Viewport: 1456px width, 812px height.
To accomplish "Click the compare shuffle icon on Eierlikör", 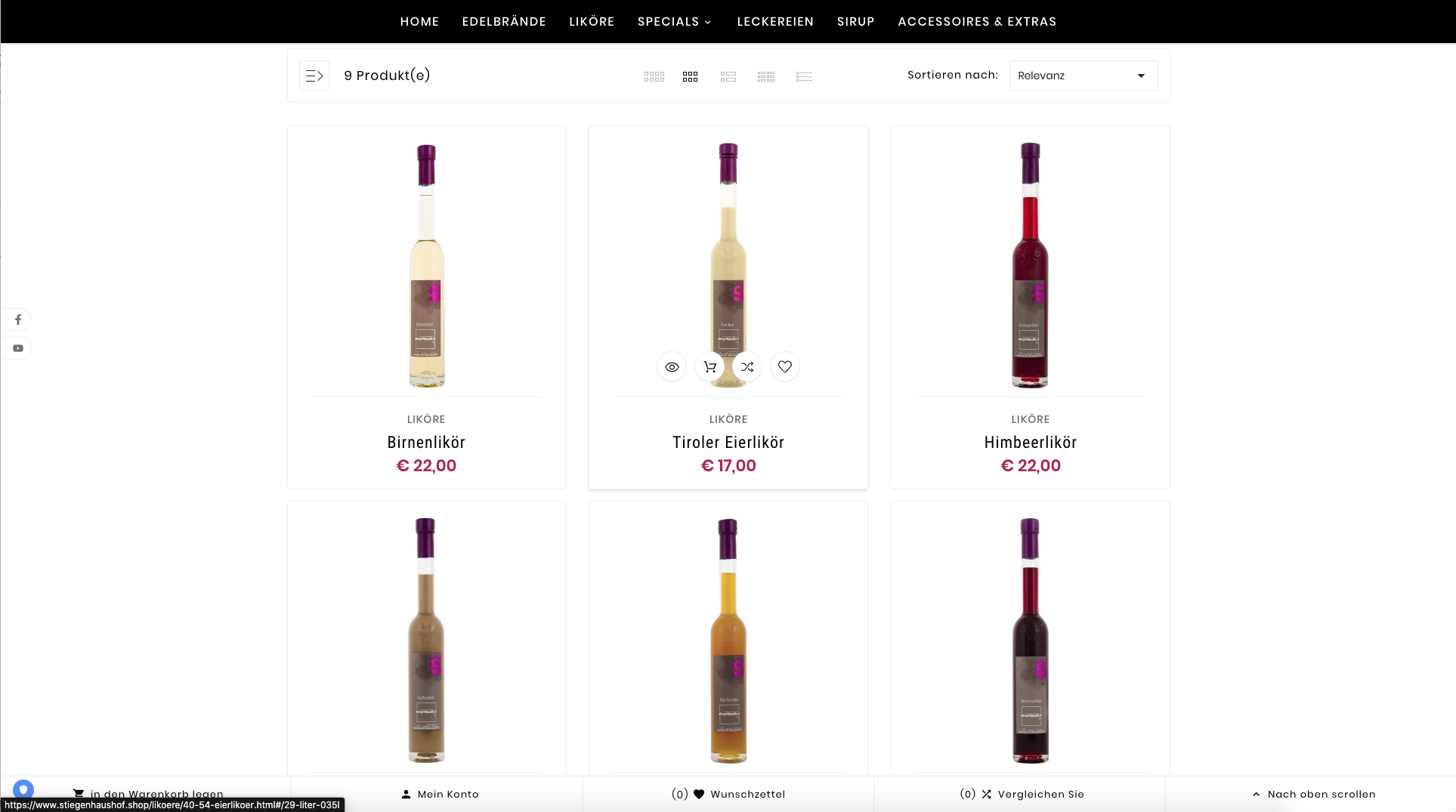I will [747, 367].
